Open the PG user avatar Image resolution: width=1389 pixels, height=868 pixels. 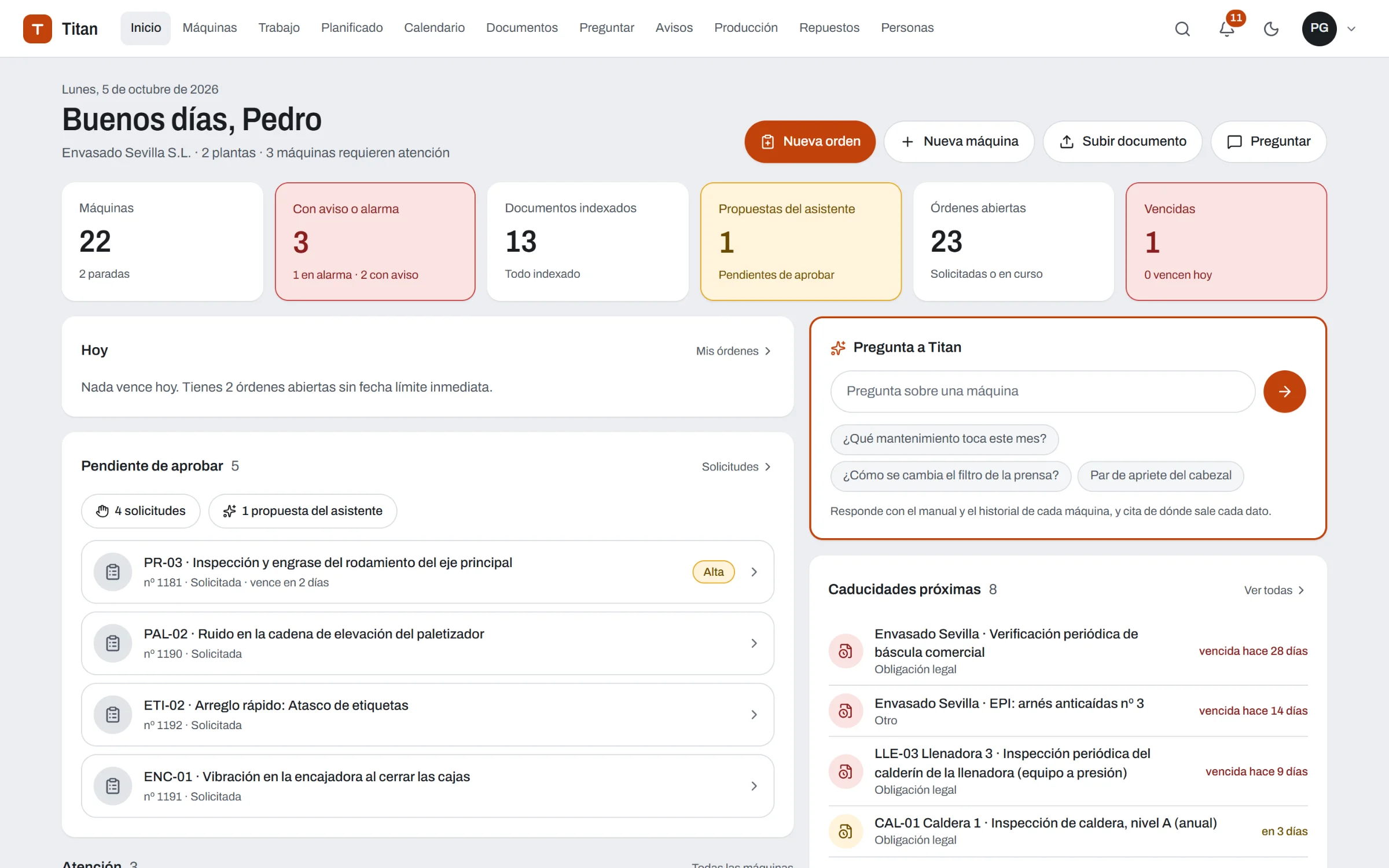(x=1319, y=28)
